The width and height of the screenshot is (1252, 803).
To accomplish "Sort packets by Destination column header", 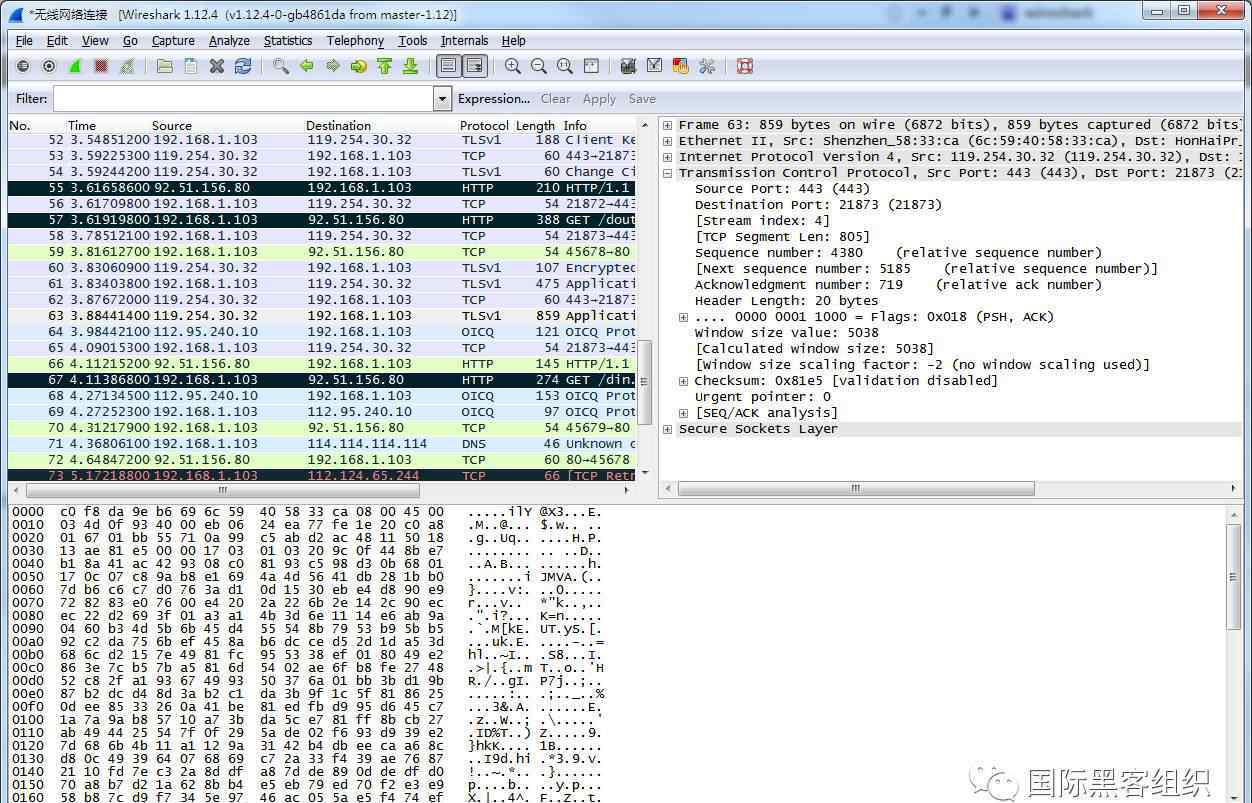I will coord(338,125).
